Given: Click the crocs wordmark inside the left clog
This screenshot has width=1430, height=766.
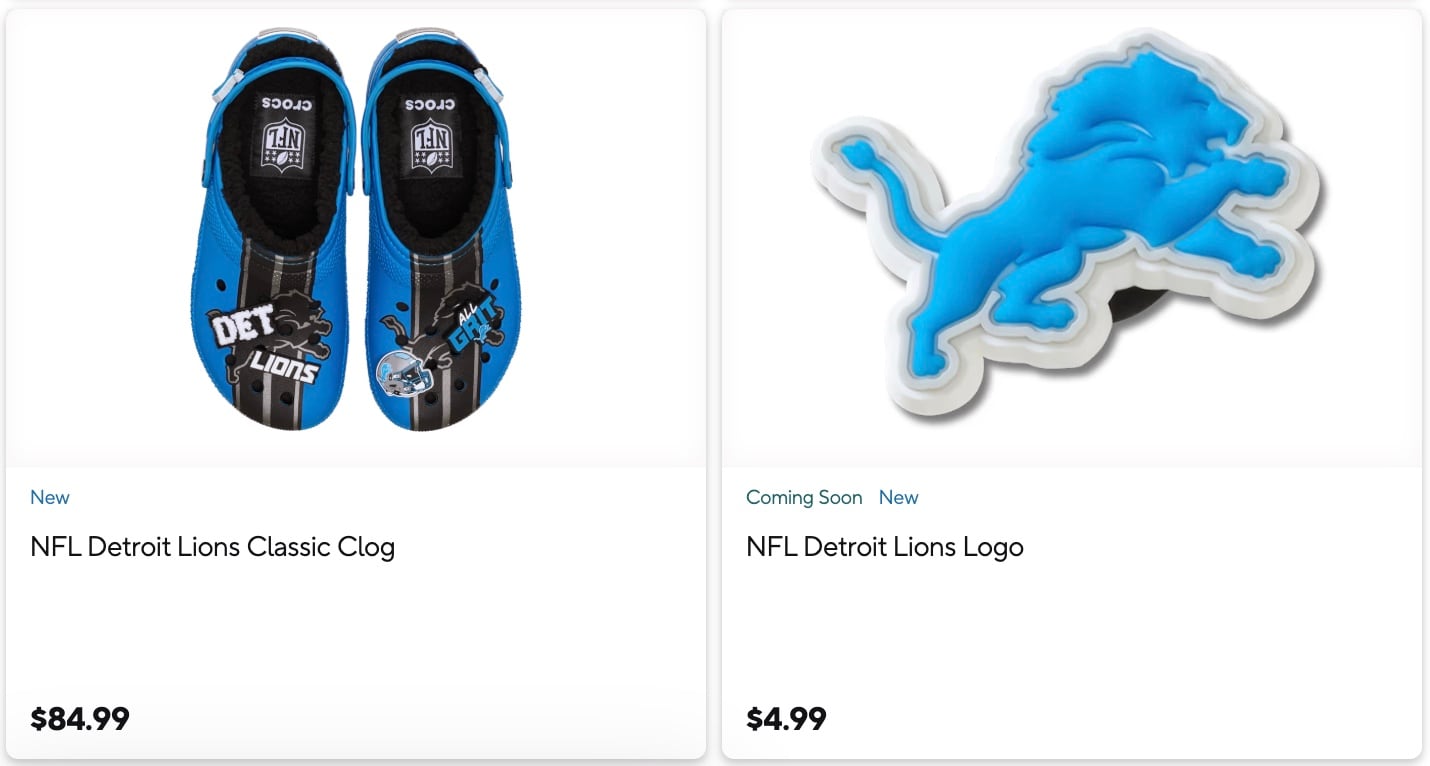Looking at the screenshot, I should pyautogui.click(x=286, y=104).
